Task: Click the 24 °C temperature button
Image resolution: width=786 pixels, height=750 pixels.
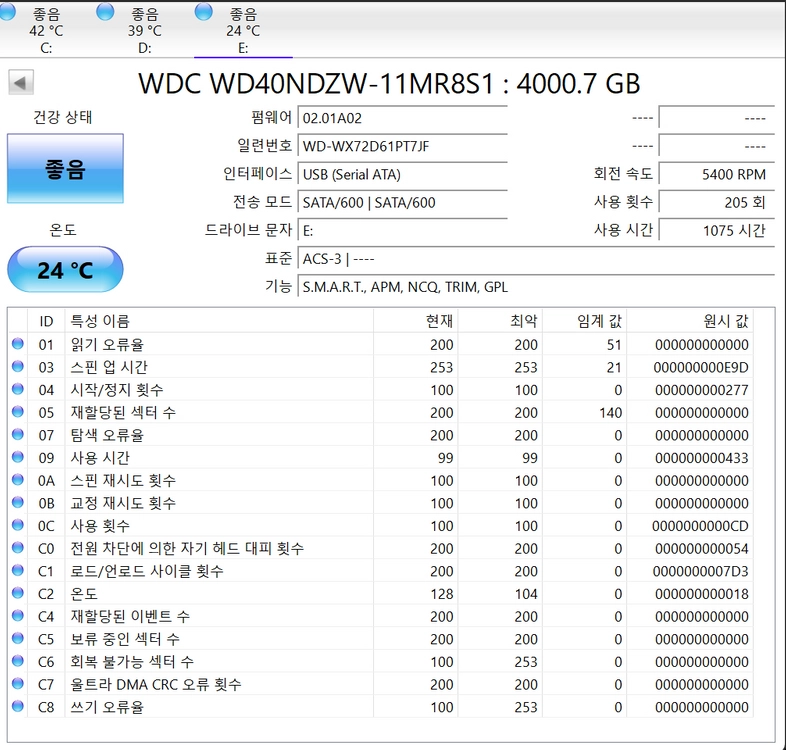Action: pos(65,270)
